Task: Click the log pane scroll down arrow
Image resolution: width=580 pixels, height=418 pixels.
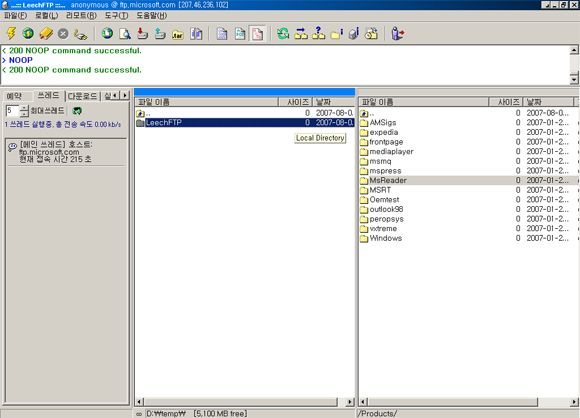Action: click(x=574, y=79)
